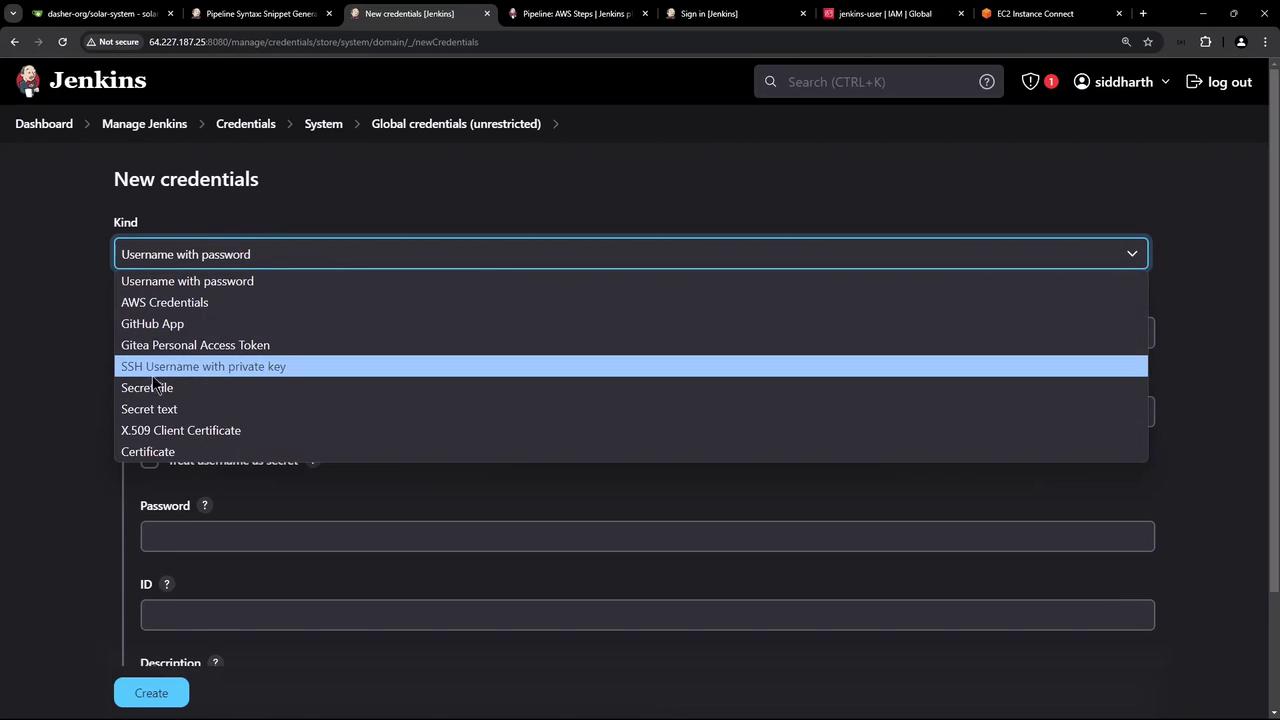Select SSH Username with private key
The height and width of the screenshot is (720, 1280).
pos(631,366)
